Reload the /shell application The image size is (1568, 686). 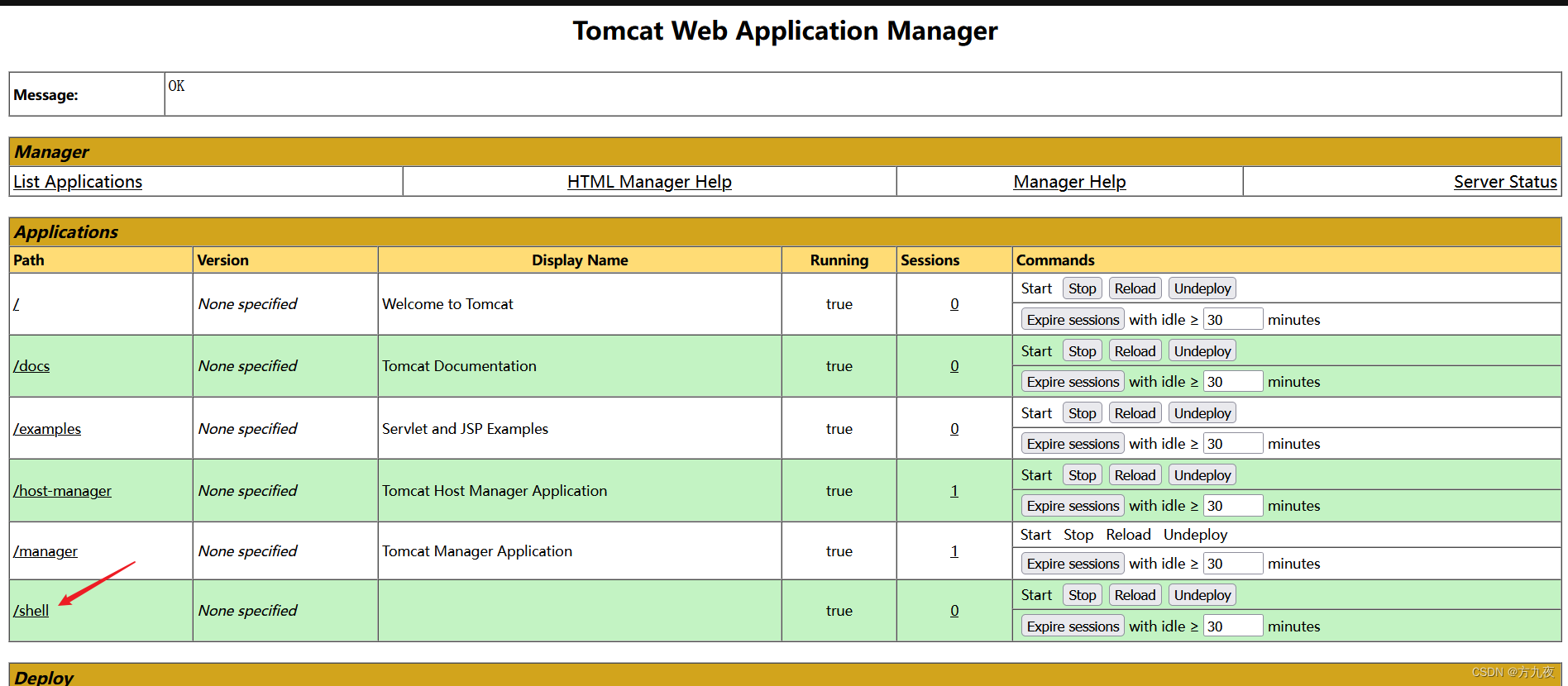(1135, 595)
